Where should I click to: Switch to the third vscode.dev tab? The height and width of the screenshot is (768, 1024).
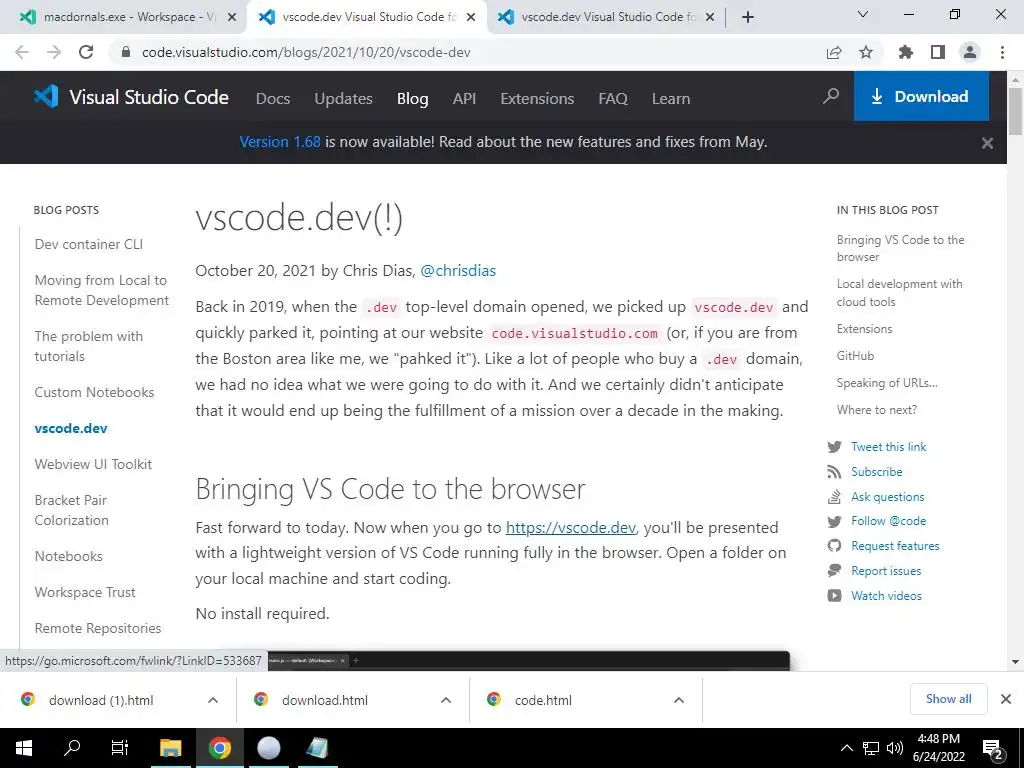[607, 17]
